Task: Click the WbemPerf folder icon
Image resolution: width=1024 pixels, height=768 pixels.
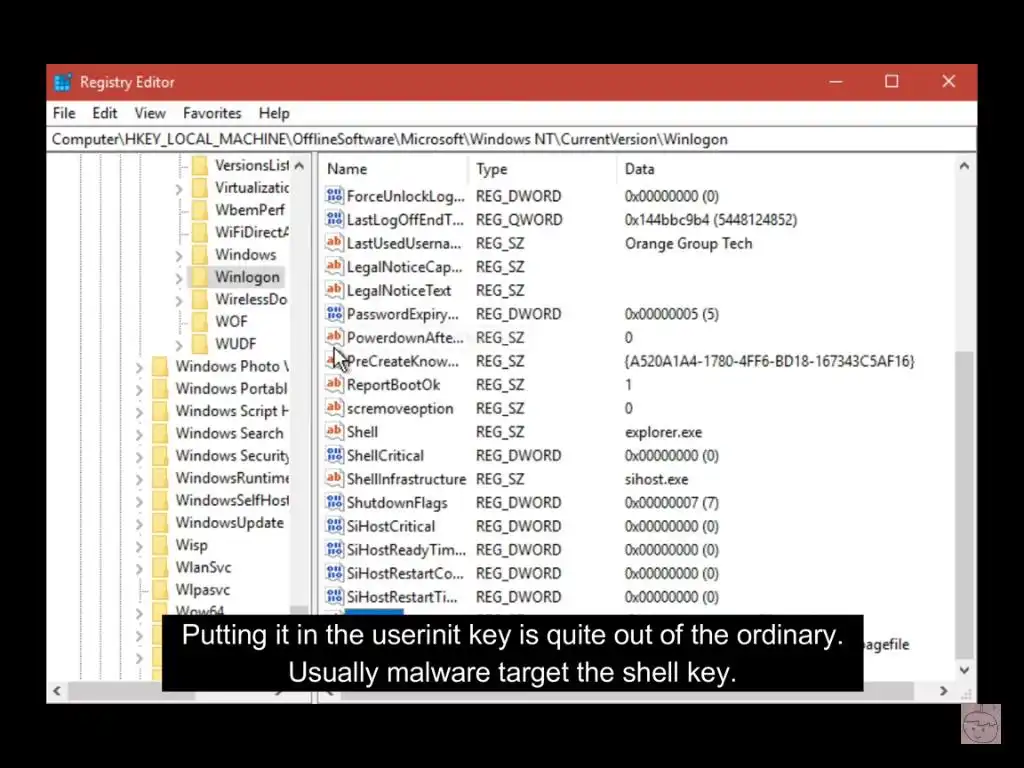Action: tap(200, 210)
